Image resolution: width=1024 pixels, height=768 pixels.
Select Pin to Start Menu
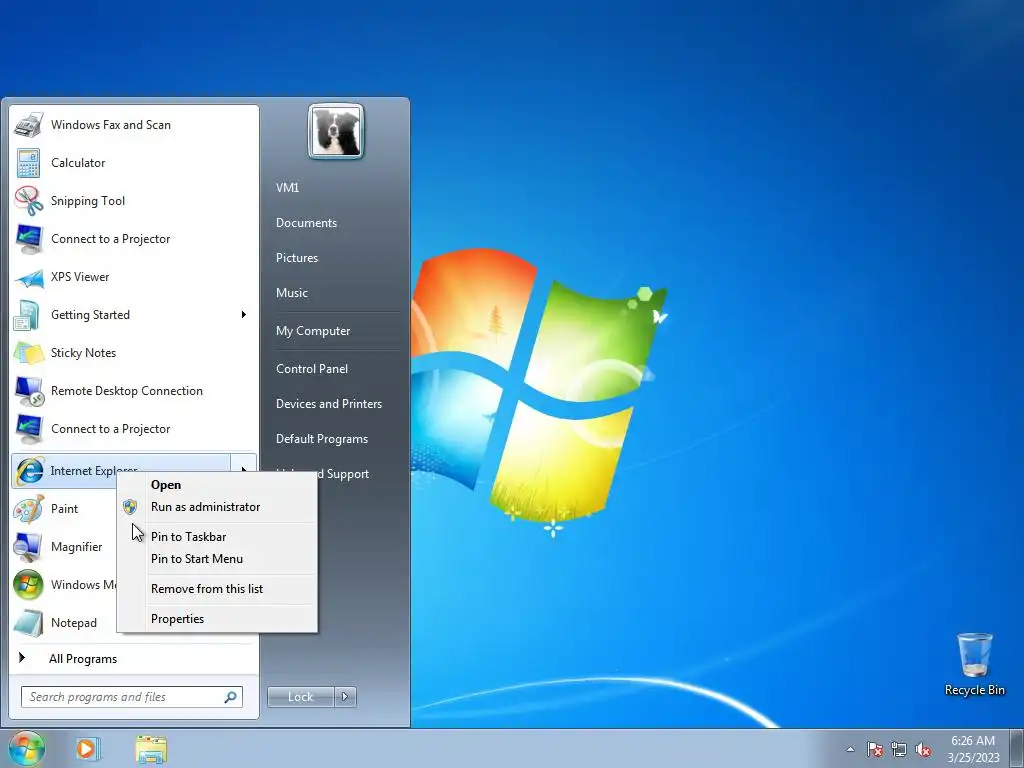click(197, 559)
